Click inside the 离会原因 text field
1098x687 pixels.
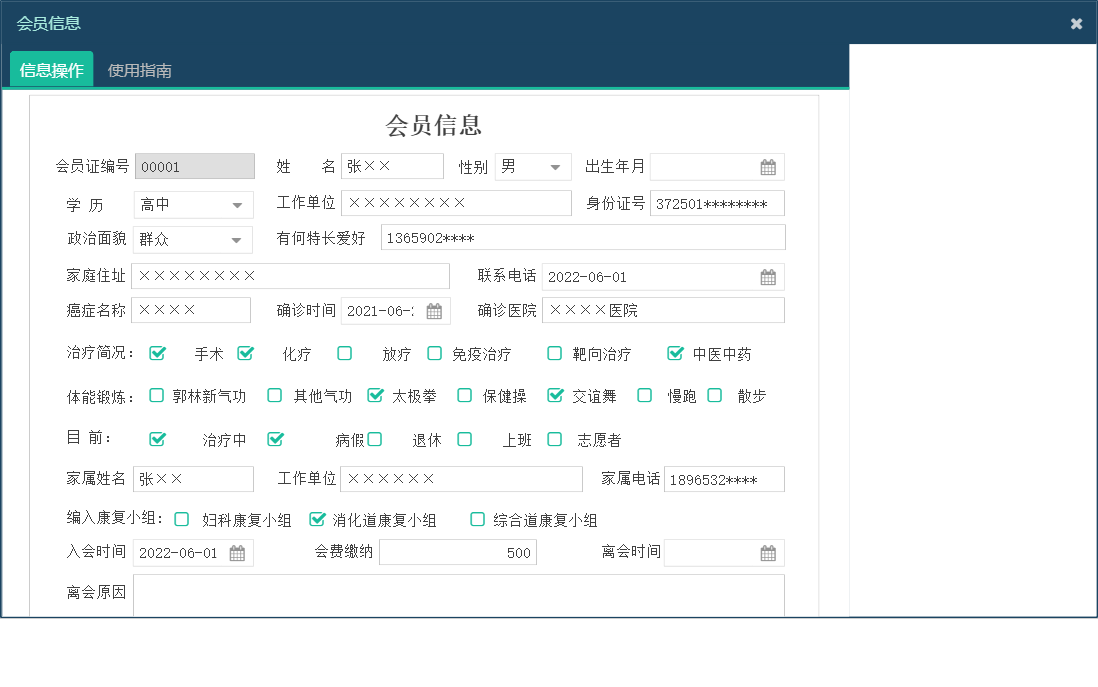pyautogui.click(x=460, y=595)
